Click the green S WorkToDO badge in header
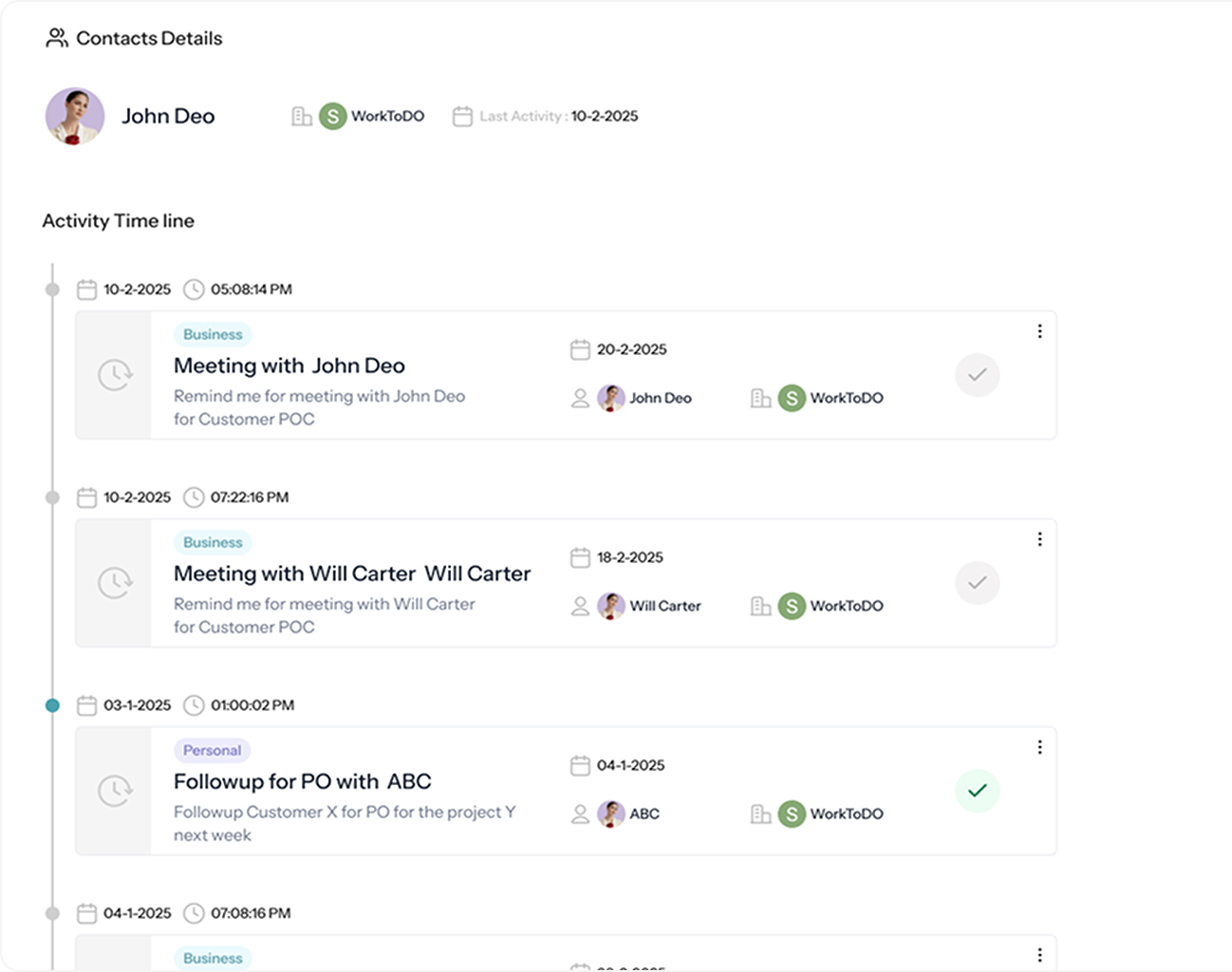1232x972 pixels. tap(332, 116)
